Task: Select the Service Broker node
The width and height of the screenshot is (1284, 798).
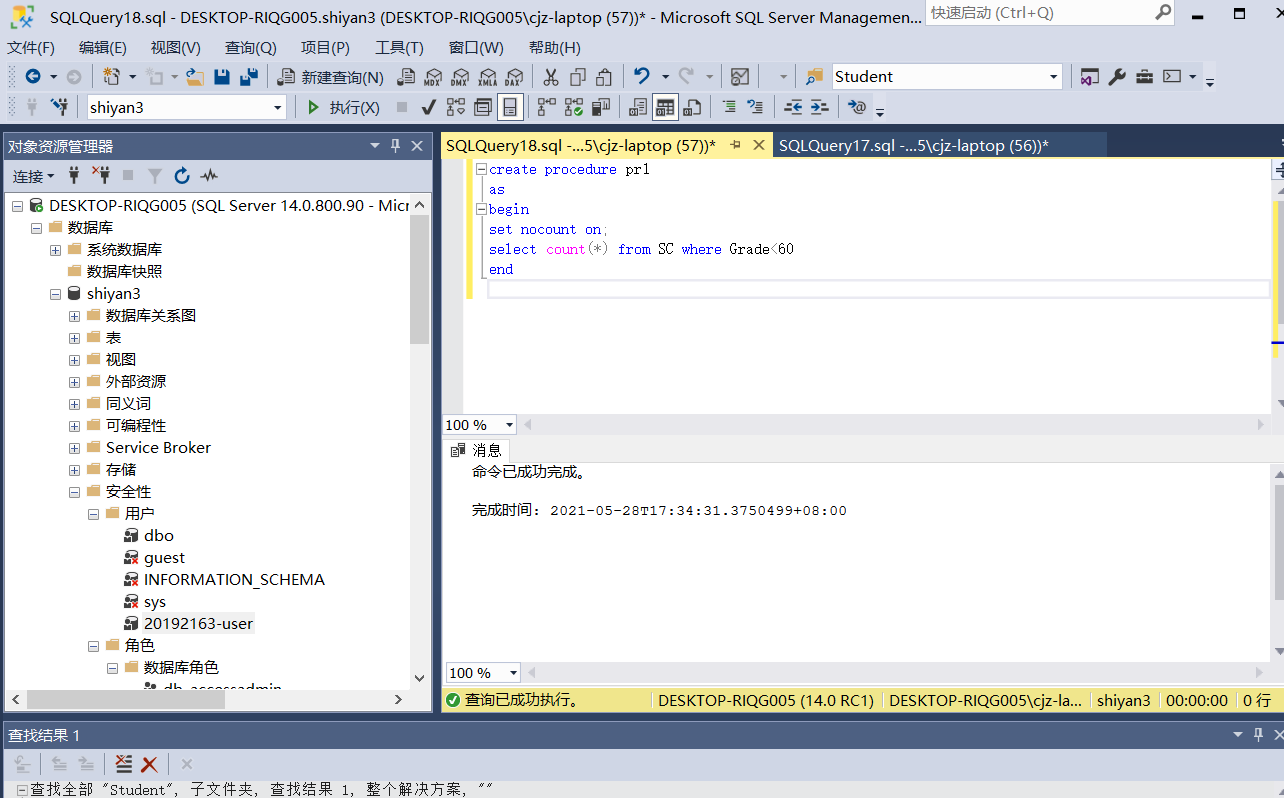Action: click(x=158, y=448)
